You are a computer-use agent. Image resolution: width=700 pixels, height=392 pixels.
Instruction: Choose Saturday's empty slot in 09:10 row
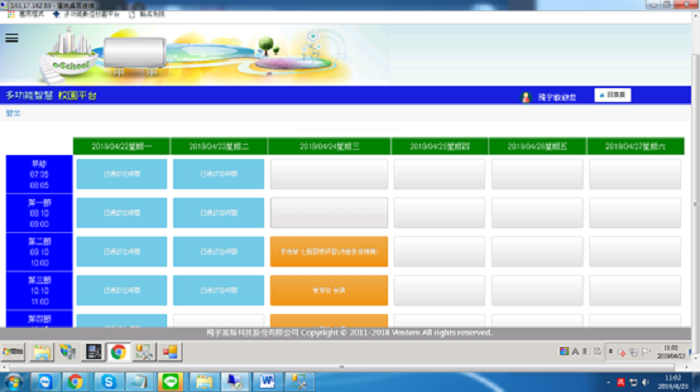pyautogui.click(x=635, y=252)
